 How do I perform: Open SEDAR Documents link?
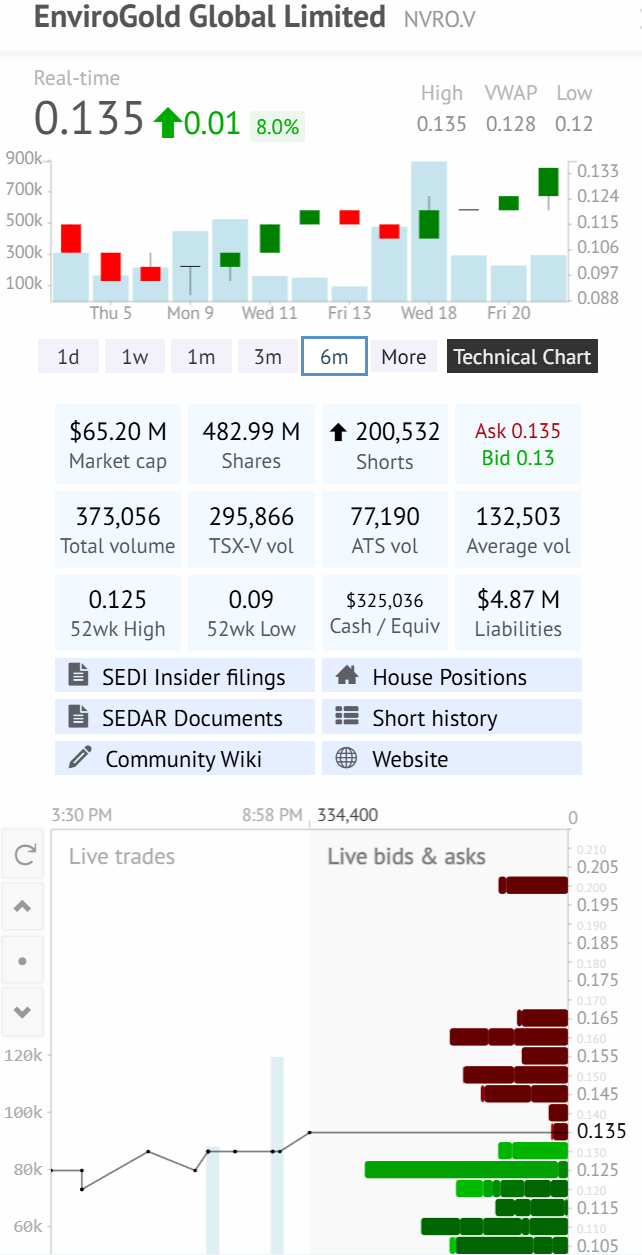click(x=185, y=718)
